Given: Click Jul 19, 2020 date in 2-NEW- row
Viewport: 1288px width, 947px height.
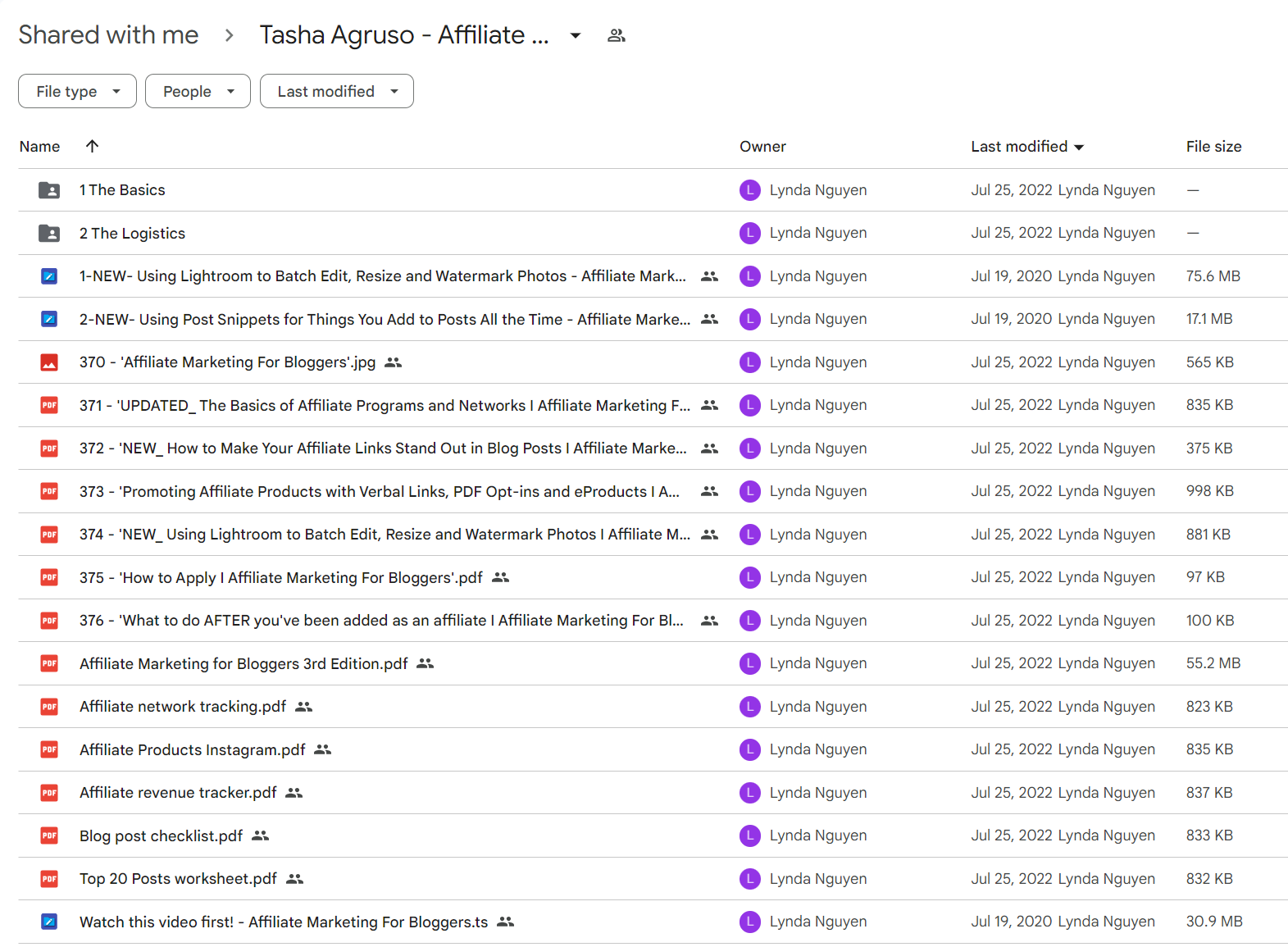Looking at the screenshot, I should (1011, 319).
